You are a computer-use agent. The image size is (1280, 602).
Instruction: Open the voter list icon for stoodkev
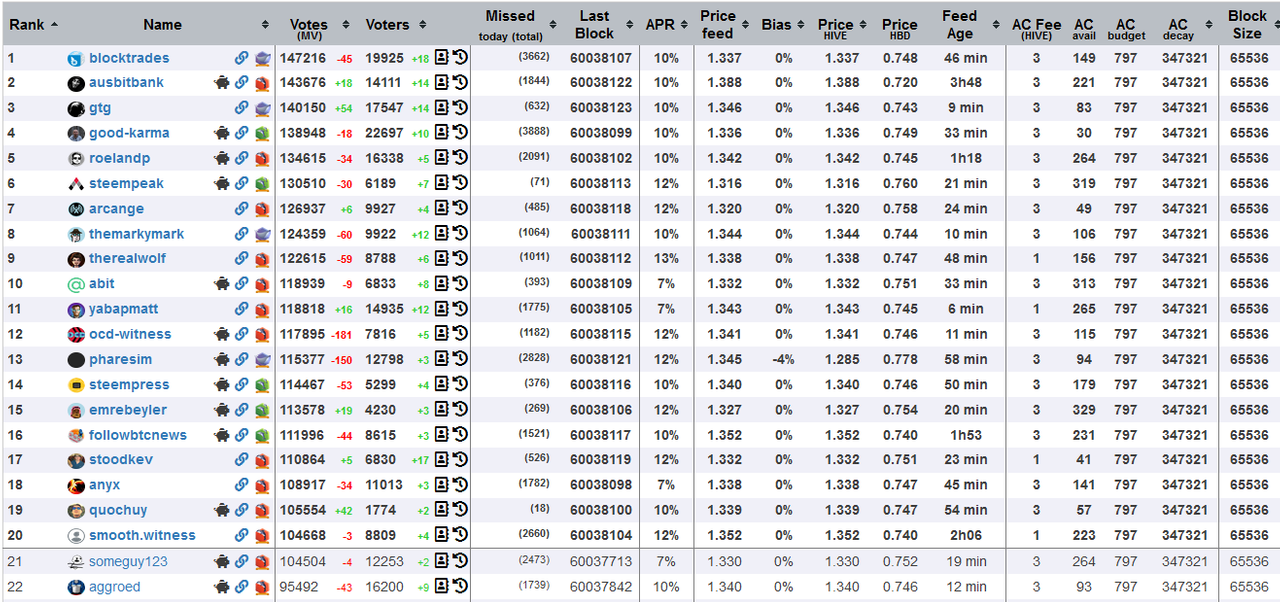coord(441,460)
